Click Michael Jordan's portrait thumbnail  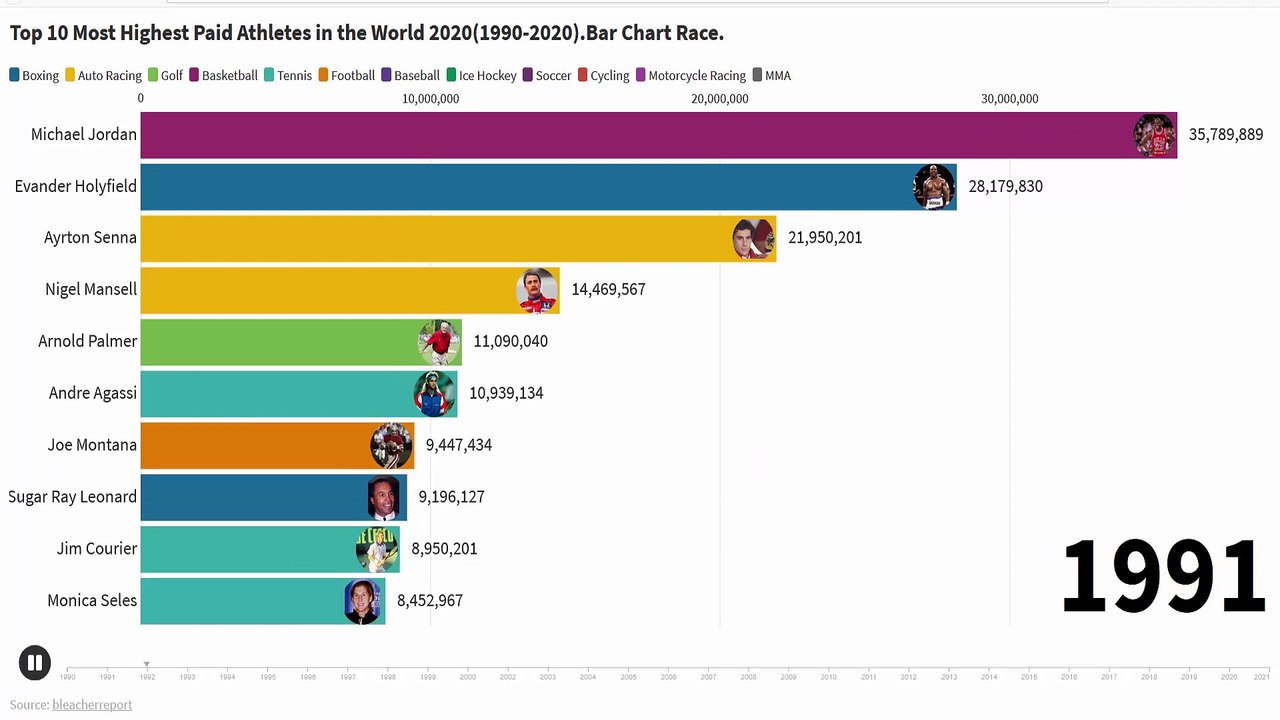(x=1154, y=135)
